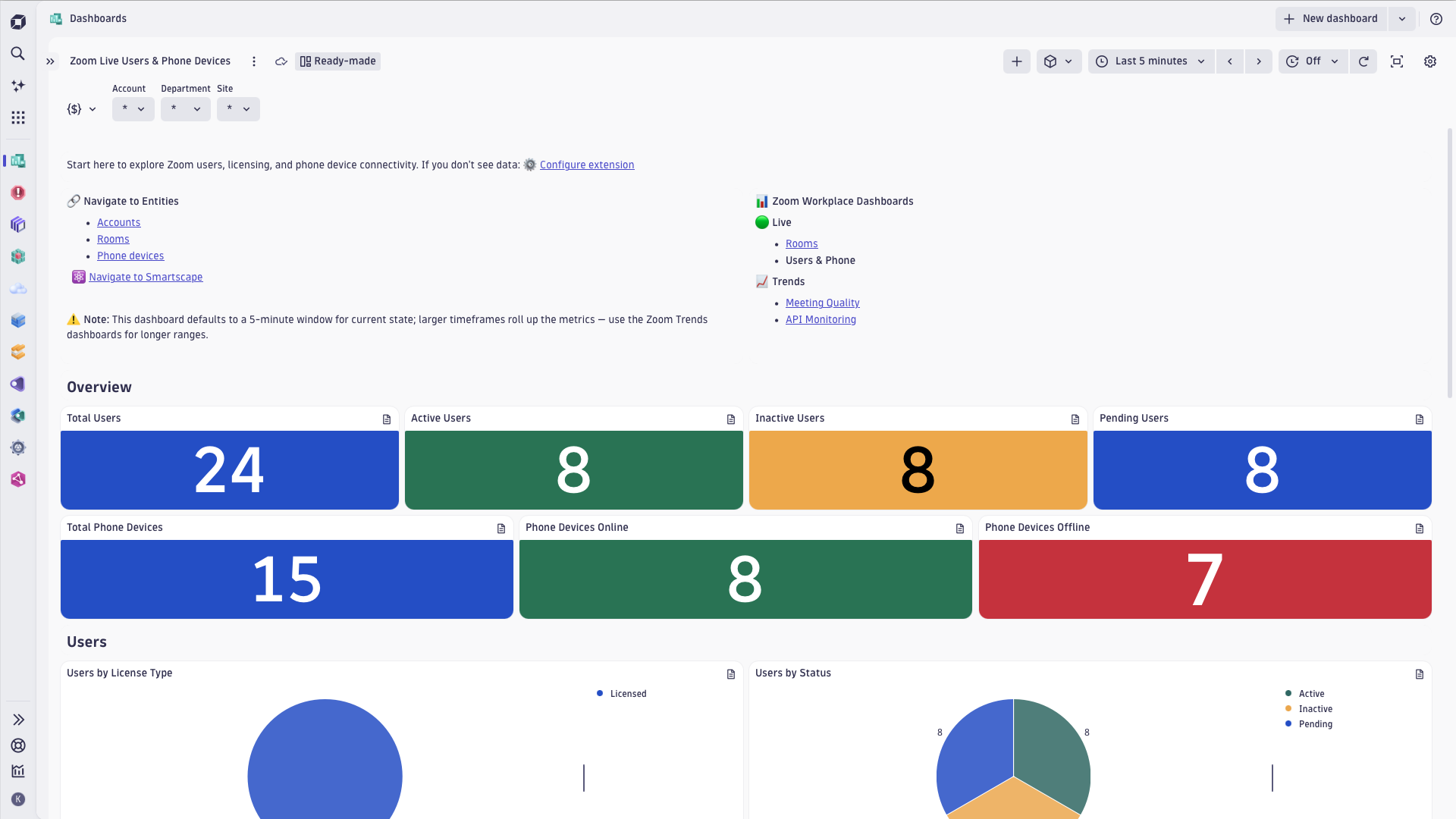1456x819 pixels.
Task: Open the Meeting Quality trends link
Action: (822, 303)
